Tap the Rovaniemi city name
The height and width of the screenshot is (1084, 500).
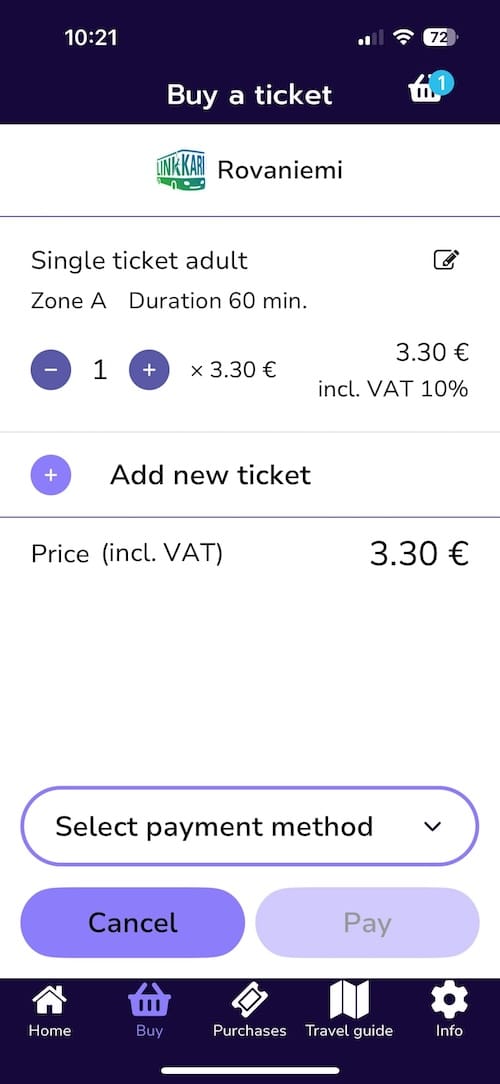(280, 170)
